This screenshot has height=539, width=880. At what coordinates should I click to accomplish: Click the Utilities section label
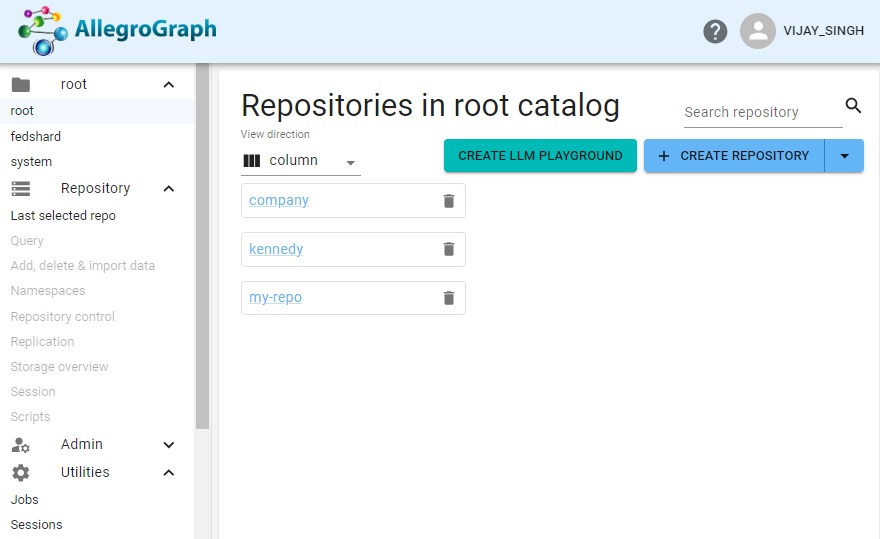[85, 472]
